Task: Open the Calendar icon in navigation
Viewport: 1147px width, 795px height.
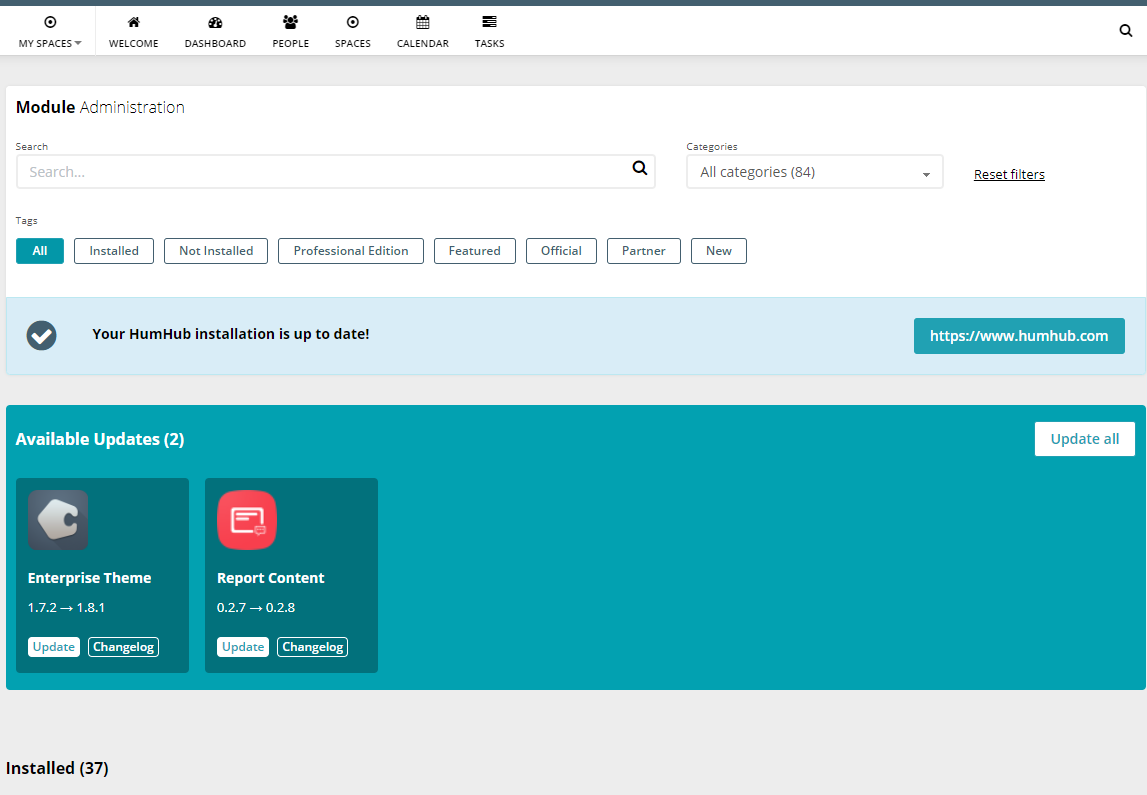Action: point(423,22)
